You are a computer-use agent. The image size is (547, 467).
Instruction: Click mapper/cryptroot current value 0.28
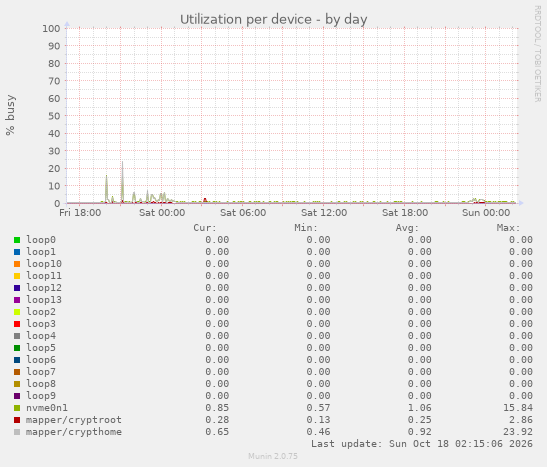pos(217,420)
